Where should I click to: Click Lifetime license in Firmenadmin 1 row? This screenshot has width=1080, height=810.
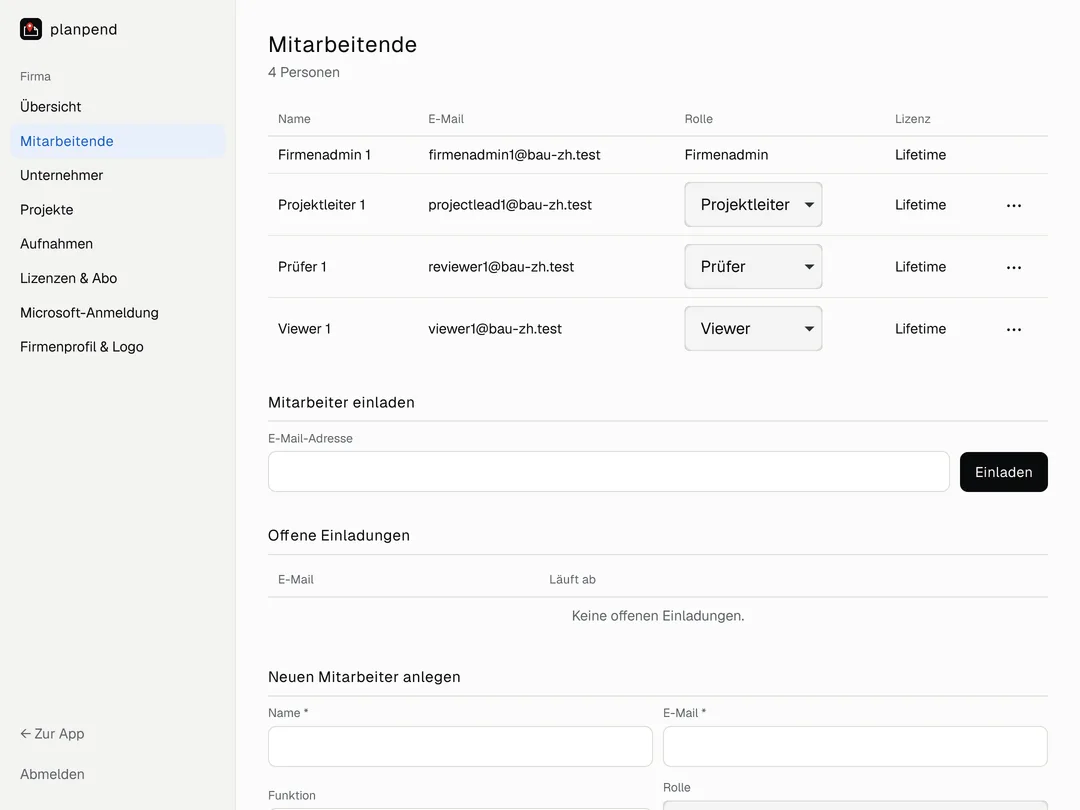coord(920,155)
